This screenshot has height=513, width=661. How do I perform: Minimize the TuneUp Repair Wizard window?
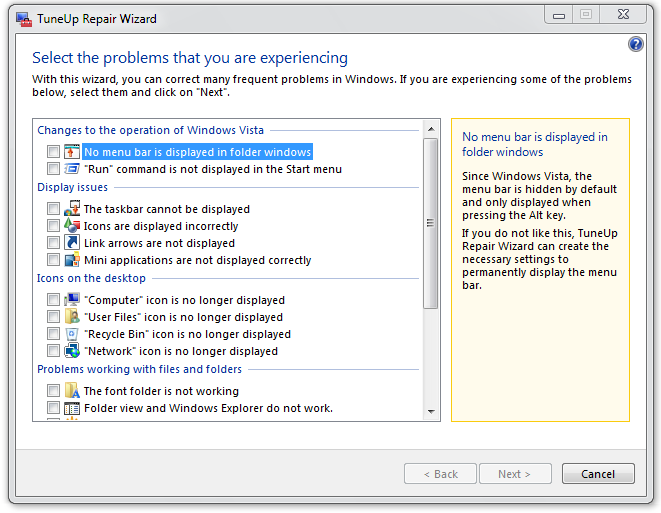(559, 15)
